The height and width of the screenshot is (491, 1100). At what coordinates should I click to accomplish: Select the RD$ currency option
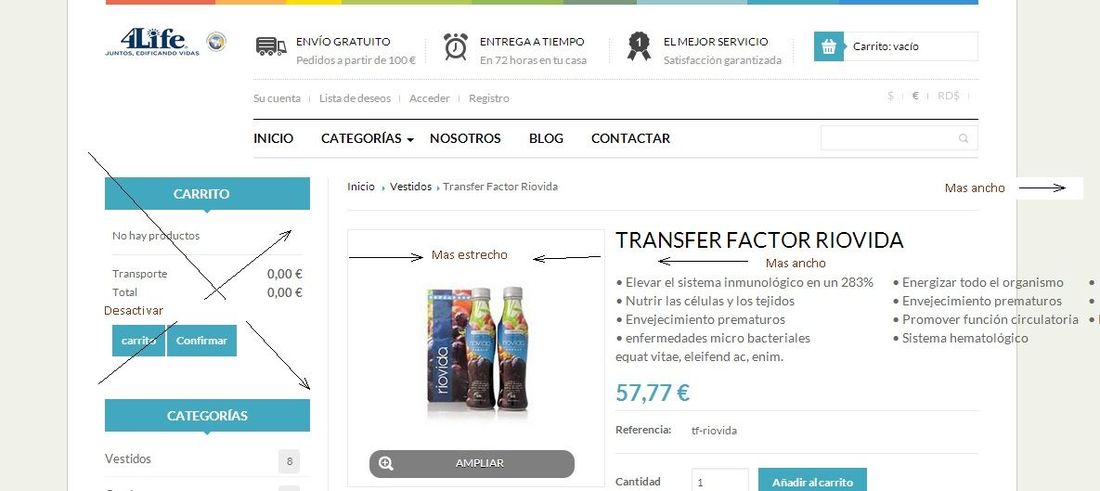point(948,95)
